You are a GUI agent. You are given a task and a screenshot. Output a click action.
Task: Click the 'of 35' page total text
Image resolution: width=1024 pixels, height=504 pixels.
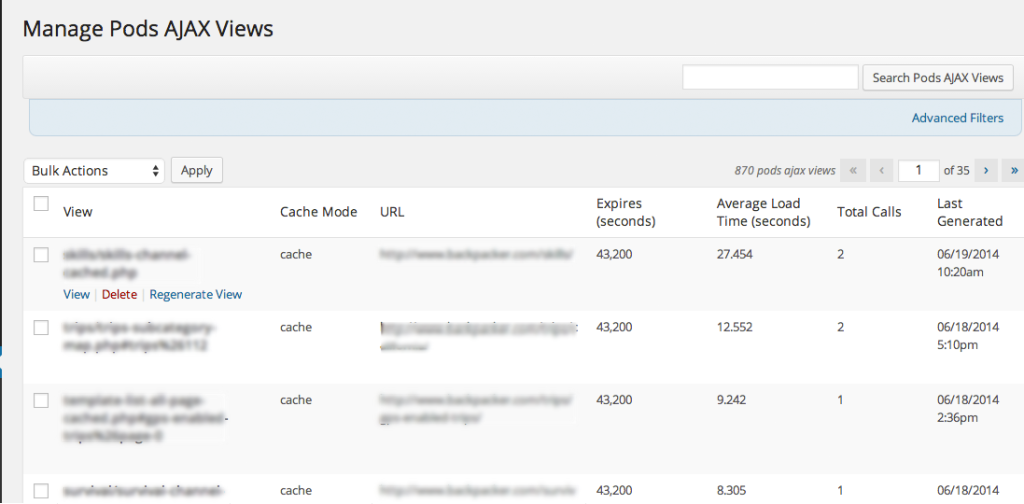(x=957, y=171)
